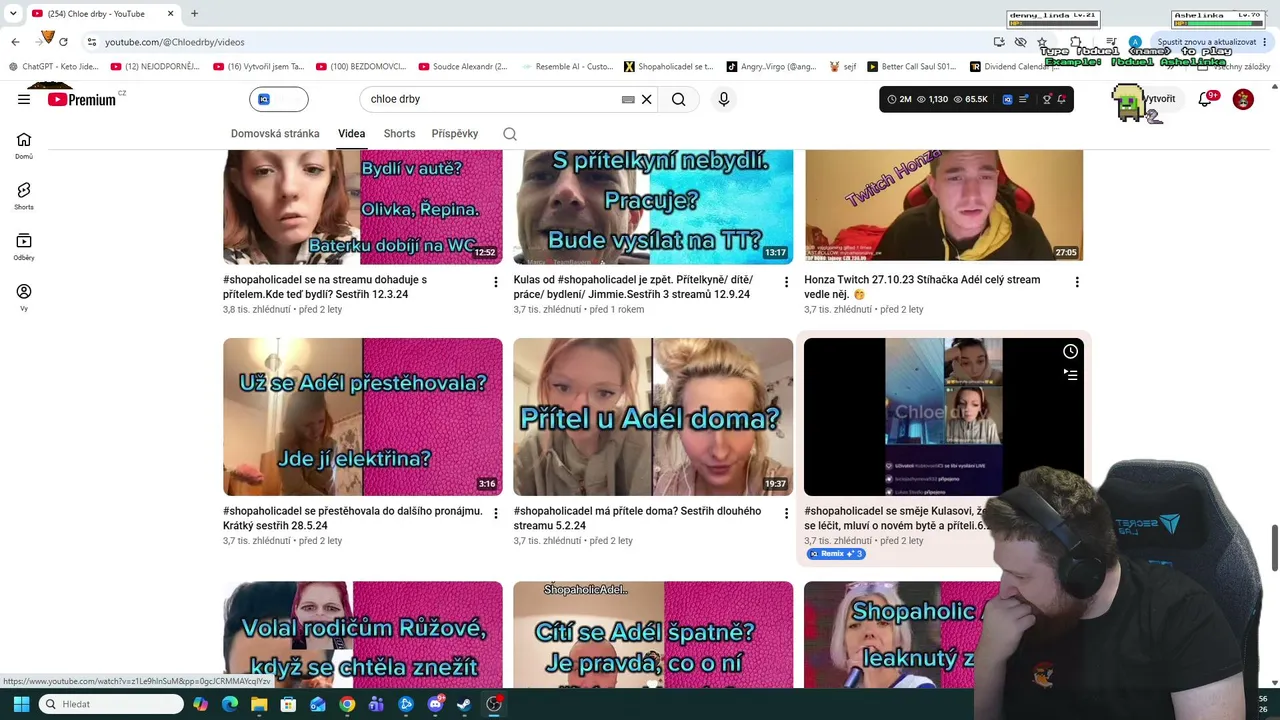The width and height of the screenshot is (1280, 720).
Task: Open the YouTube guide hamburger menu
Action: point(24,99)
